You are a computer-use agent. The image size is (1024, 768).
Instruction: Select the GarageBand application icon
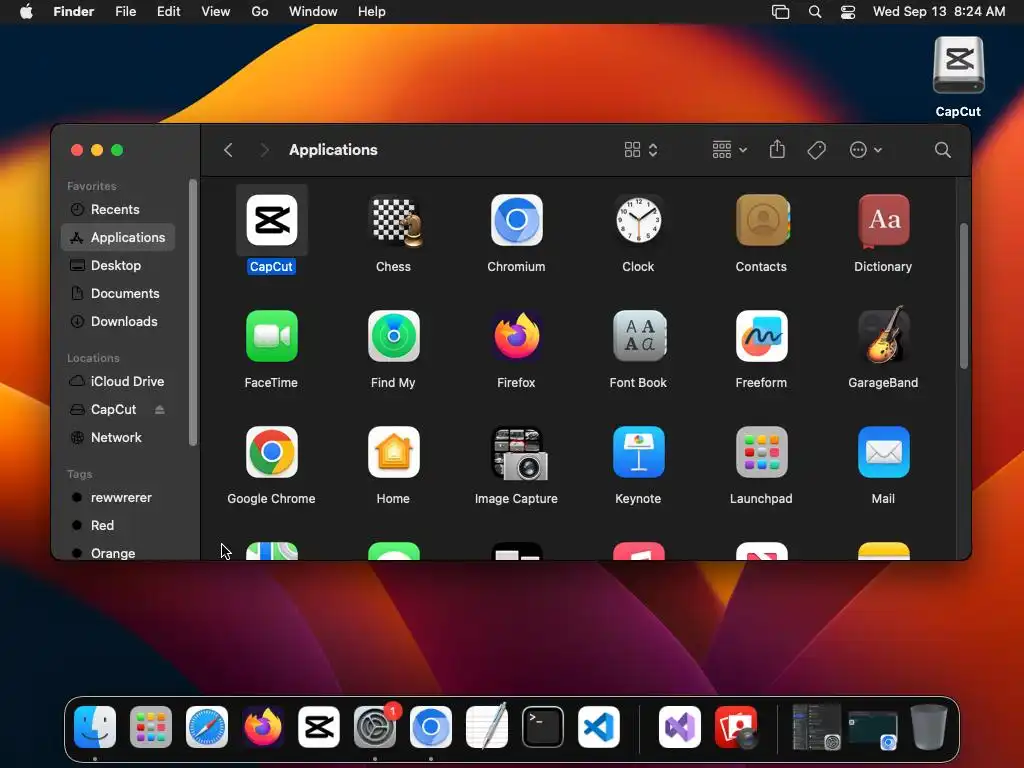[883, 334]
